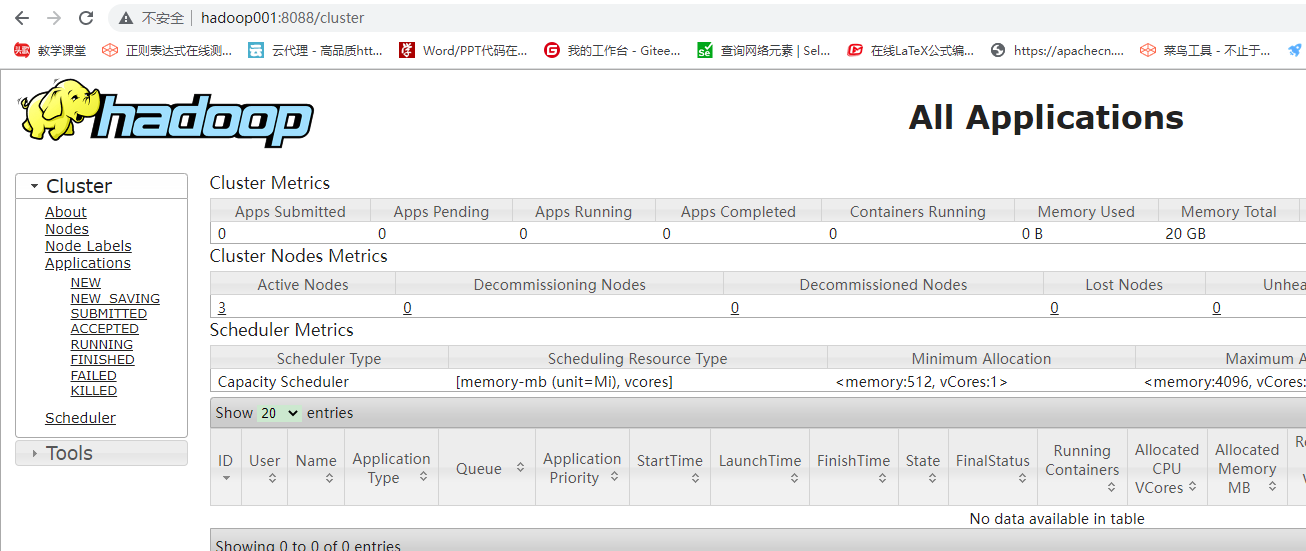Sort table by Allocated Memory MB column
This screenshot has height=551, width=1306.
point(1247,467)
